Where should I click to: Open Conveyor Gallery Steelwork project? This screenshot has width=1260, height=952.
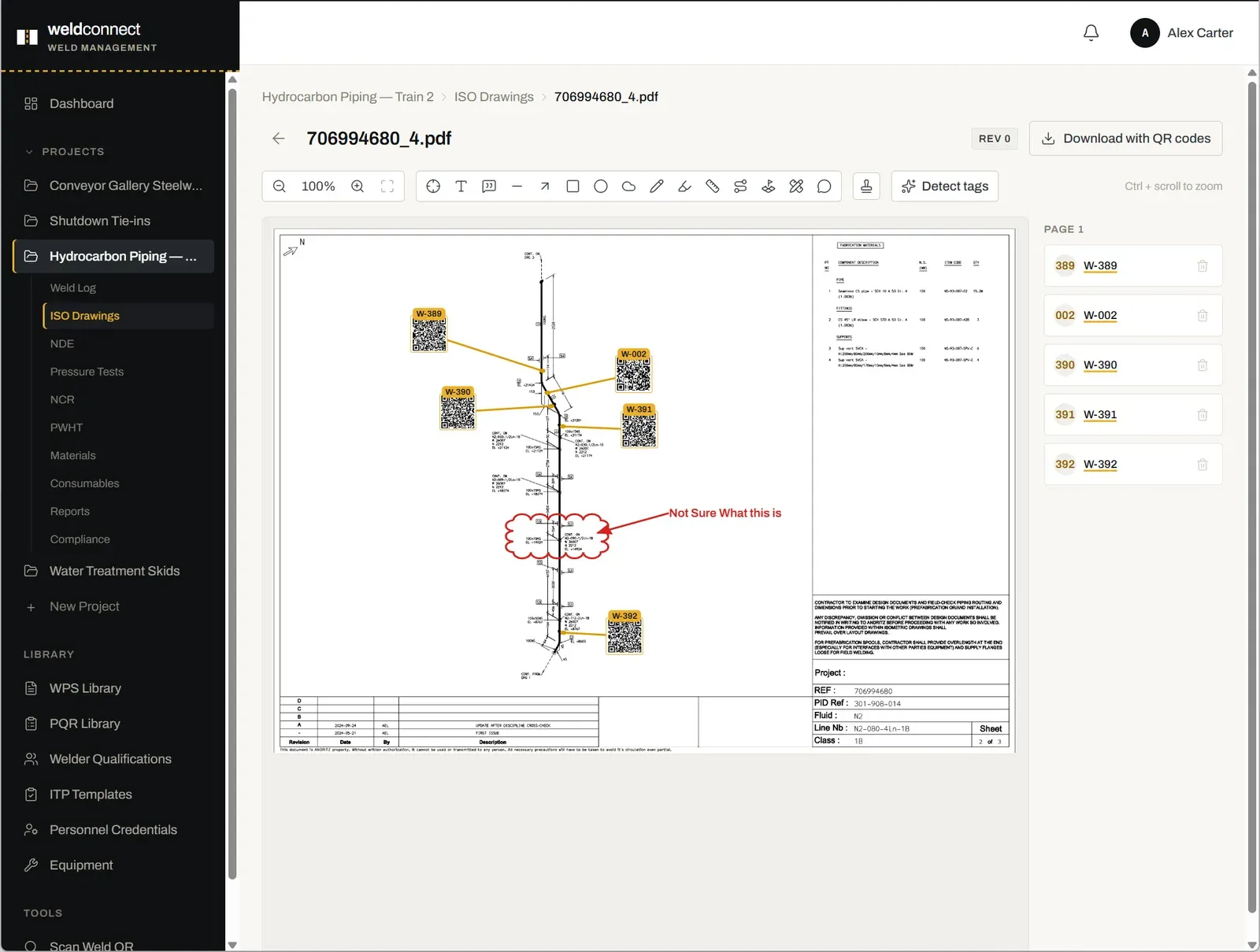(113, 186)
